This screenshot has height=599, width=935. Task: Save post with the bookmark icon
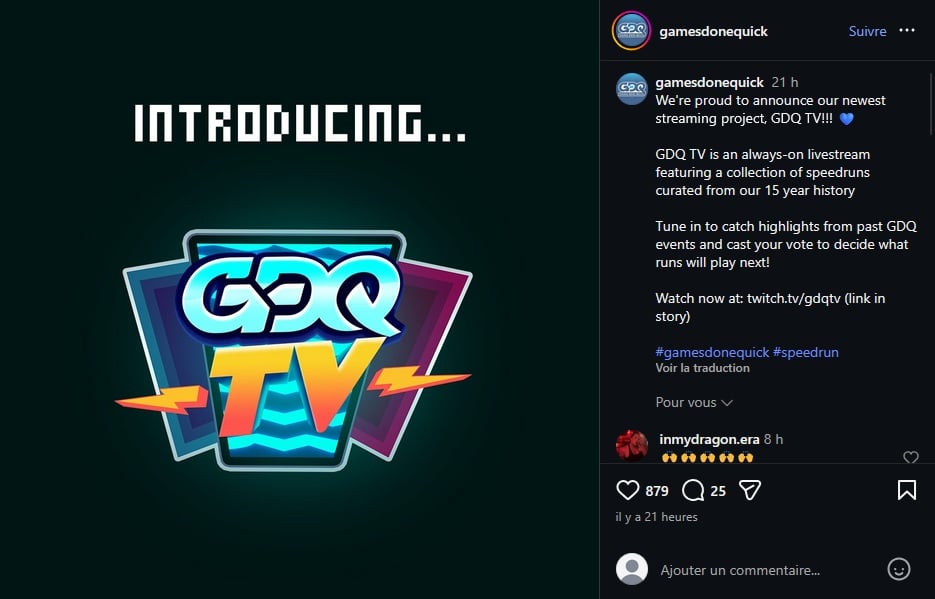(906, 490)
